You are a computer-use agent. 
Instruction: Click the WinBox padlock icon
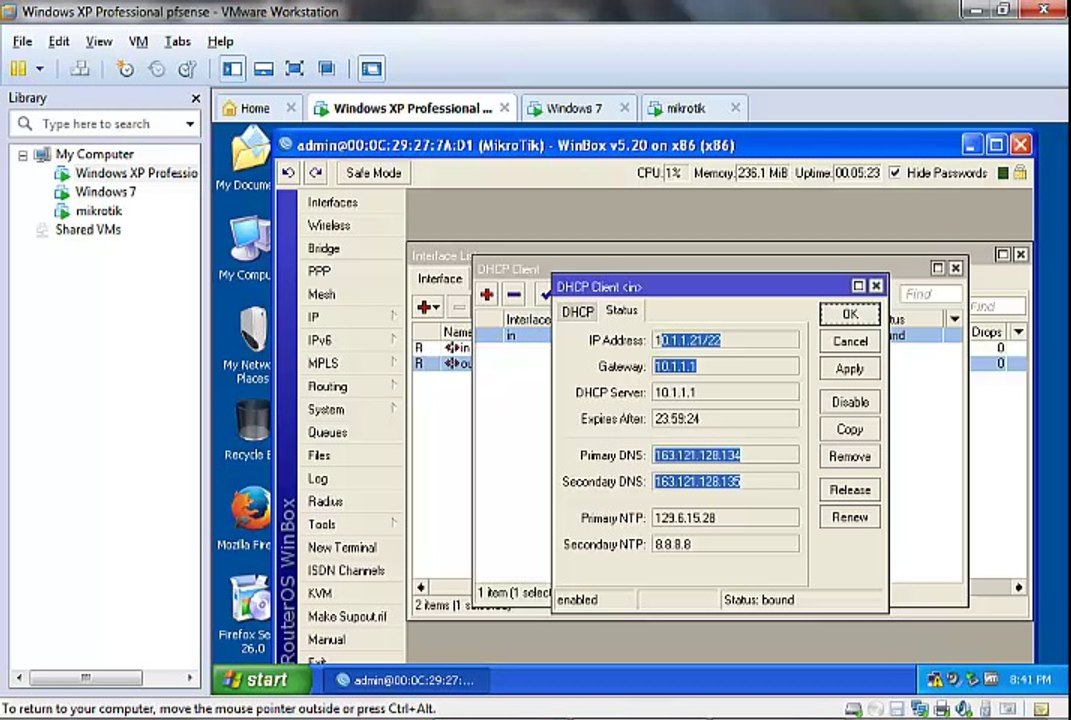[x=1020, y=172]
